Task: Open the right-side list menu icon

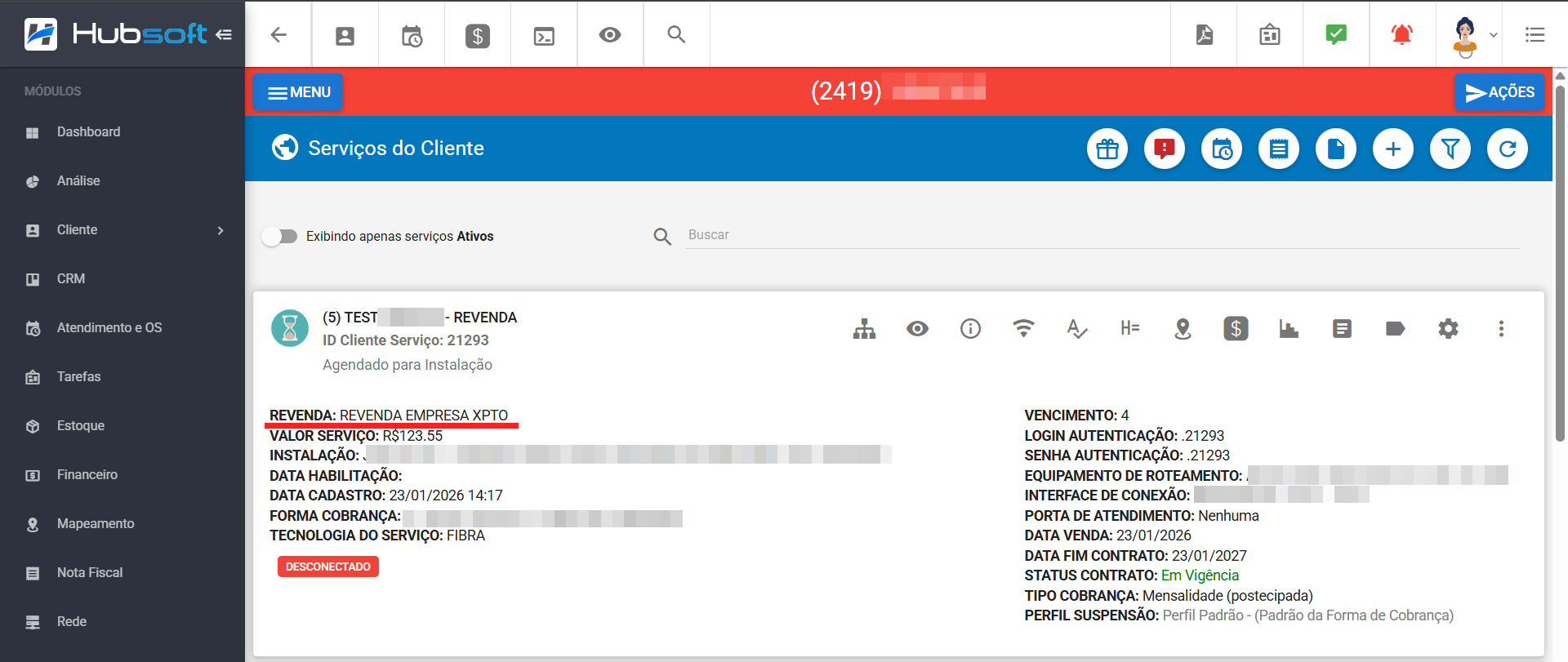Action: [x=1535, y=35]
